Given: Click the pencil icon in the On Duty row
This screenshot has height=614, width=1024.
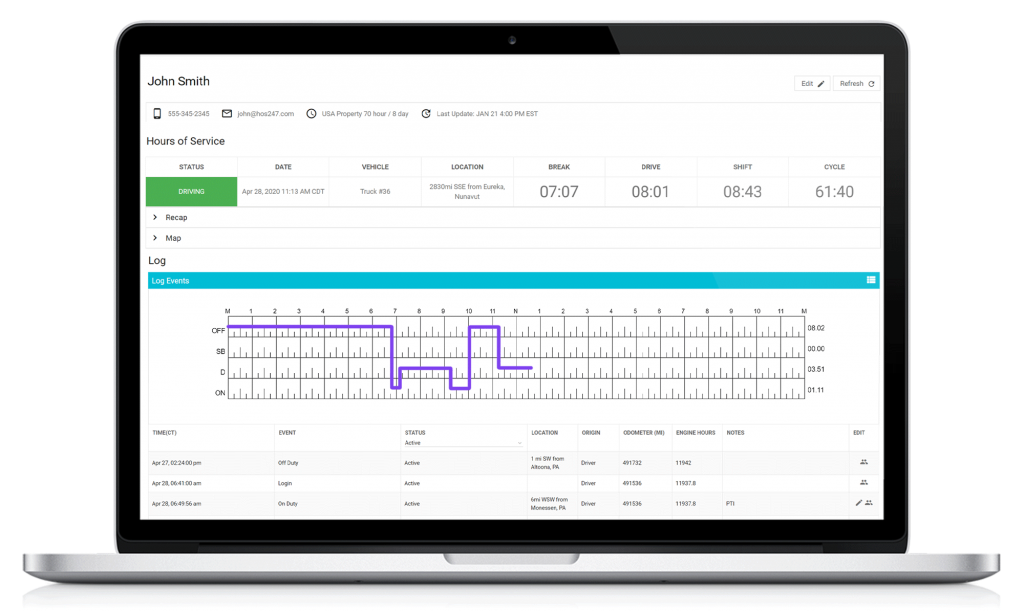Looking at the screenshot, I should pos(859,502).
